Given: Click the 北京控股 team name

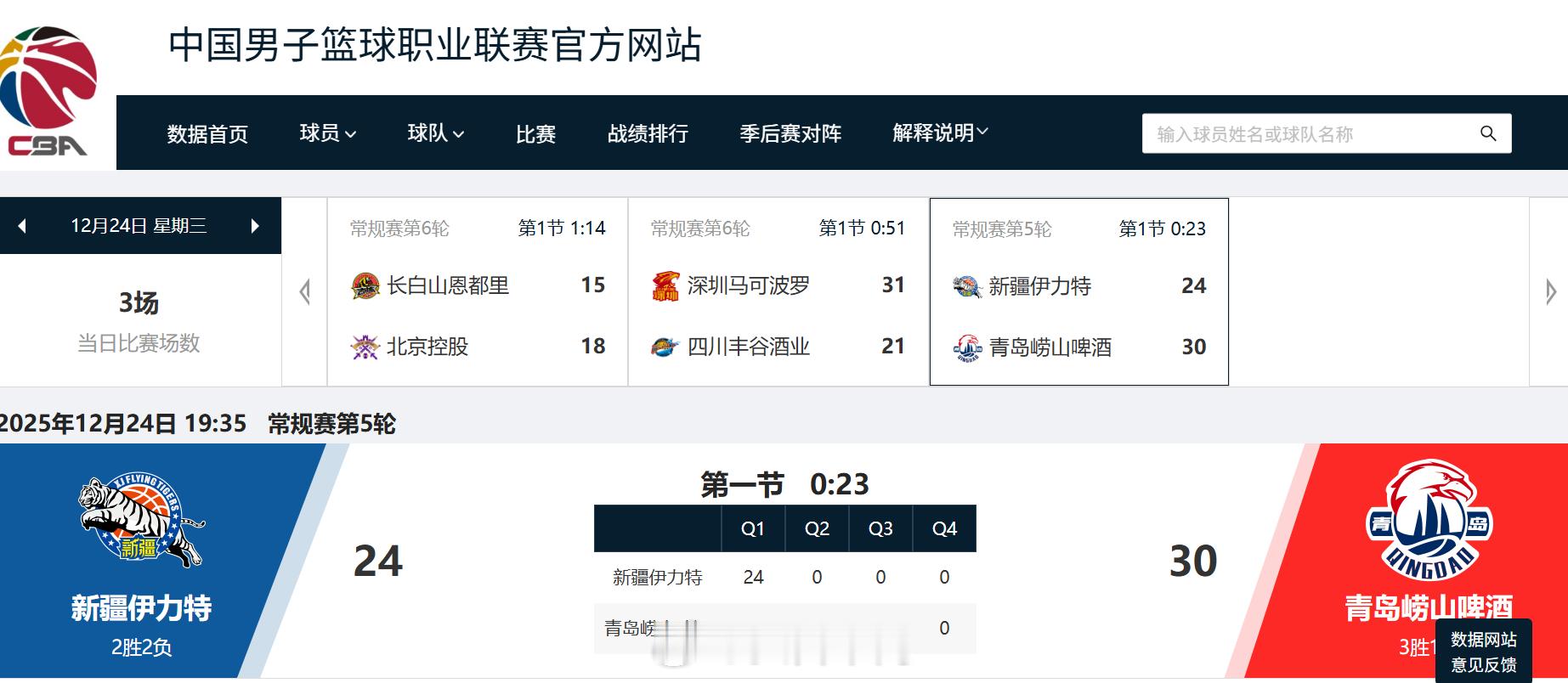Looking at the screenshot, I should [x=427, y=347].
